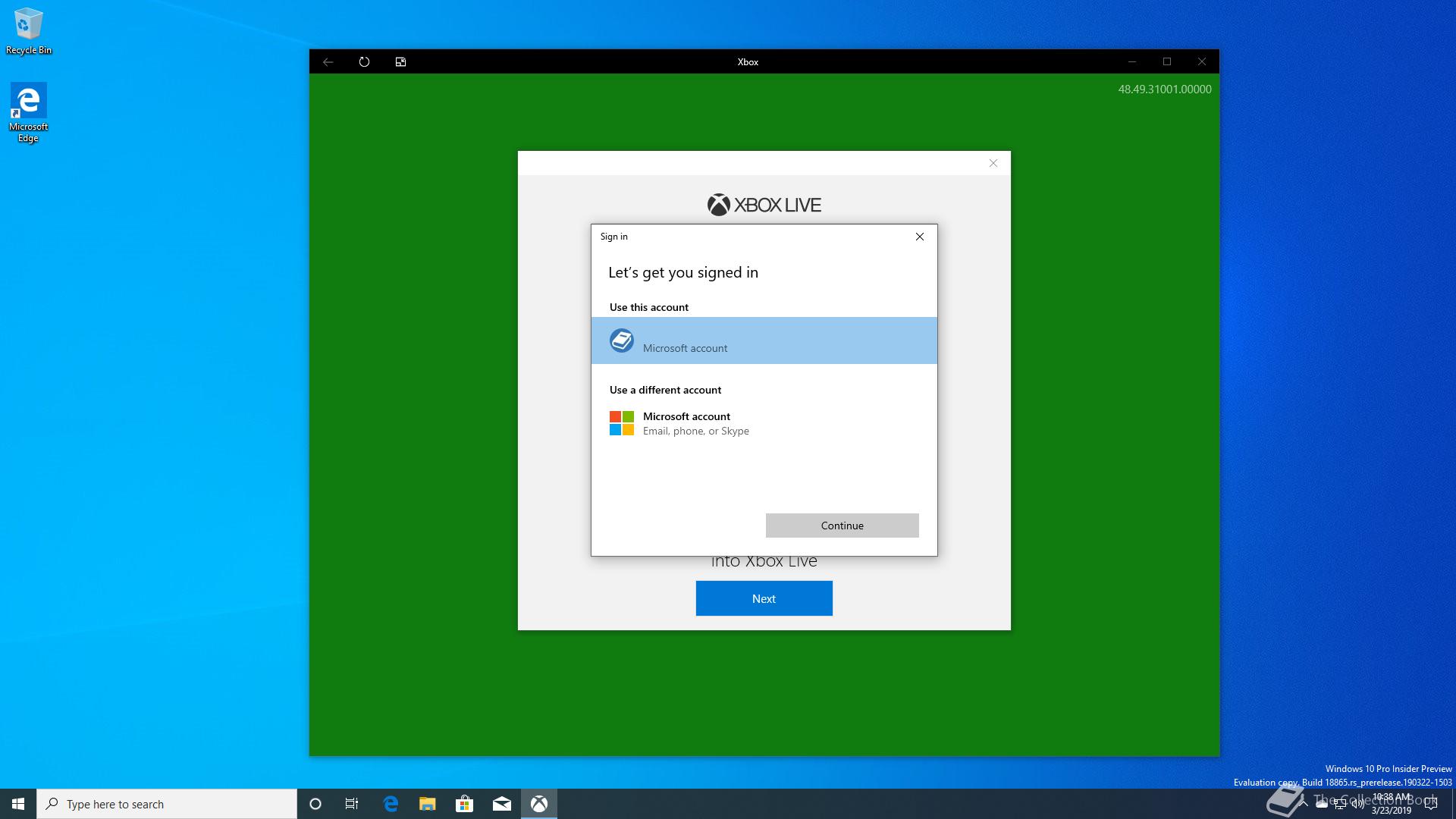The height and width of the screenshot is (819, 1456).
Task: Minimize the Xbox window
Action: click(x=1131, y=62)
